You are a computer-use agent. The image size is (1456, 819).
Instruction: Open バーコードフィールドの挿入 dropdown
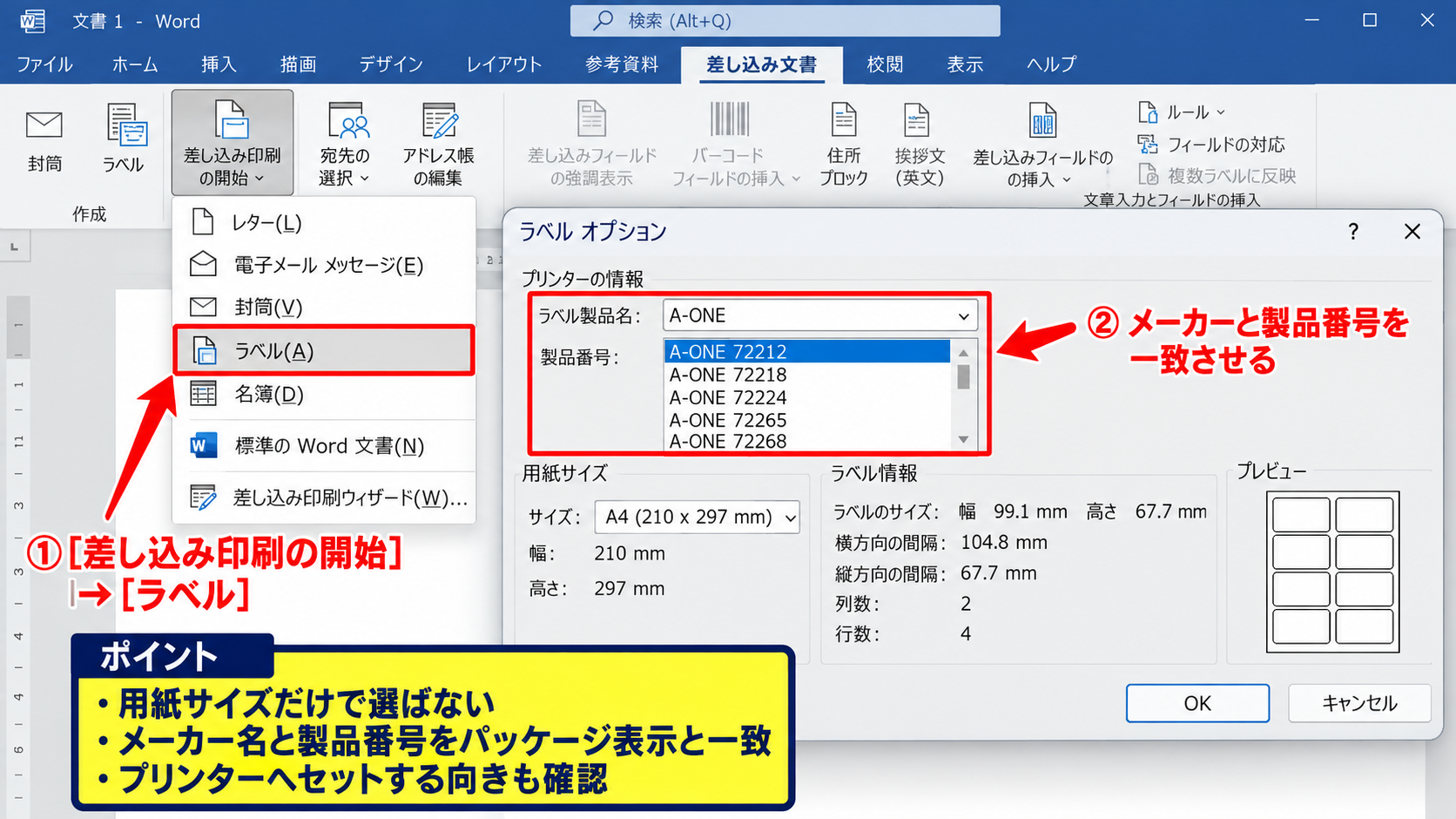(x=736, y=144)
